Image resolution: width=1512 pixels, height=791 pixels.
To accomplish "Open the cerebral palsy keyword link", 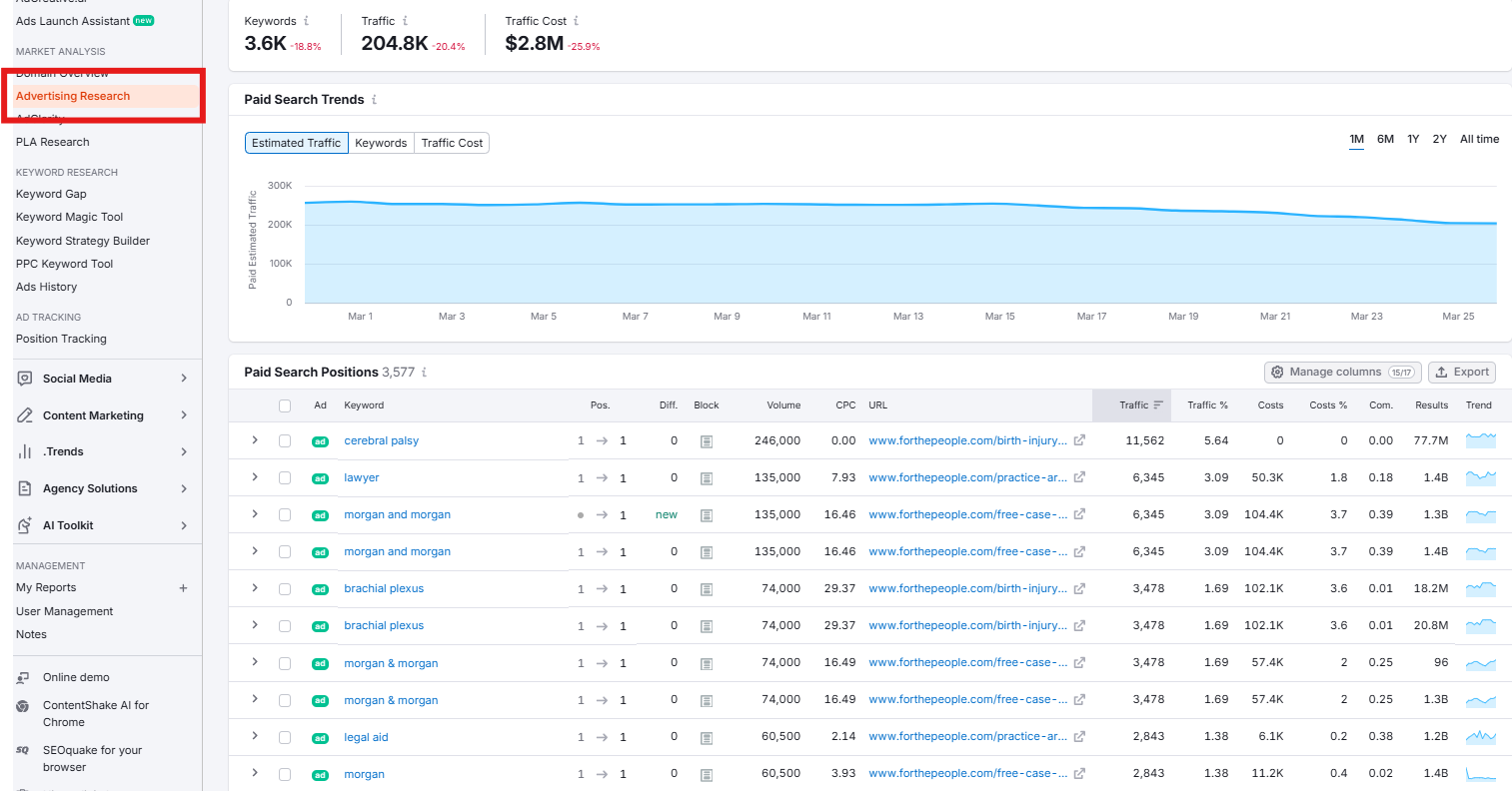I will (382, 440).
